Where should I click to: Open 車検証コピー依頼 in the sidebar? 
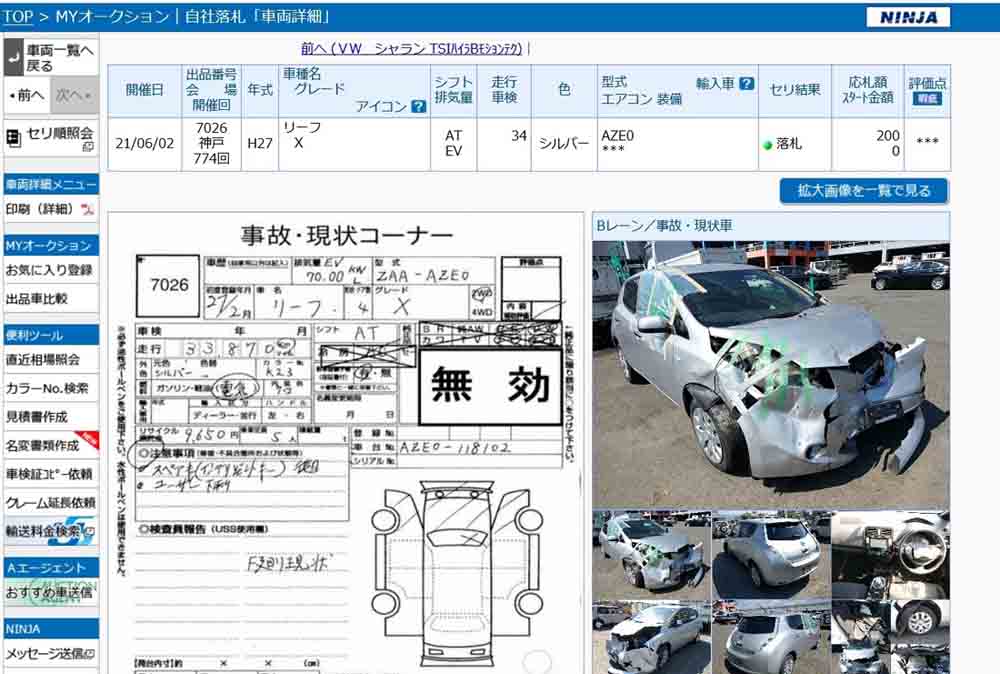50,474
